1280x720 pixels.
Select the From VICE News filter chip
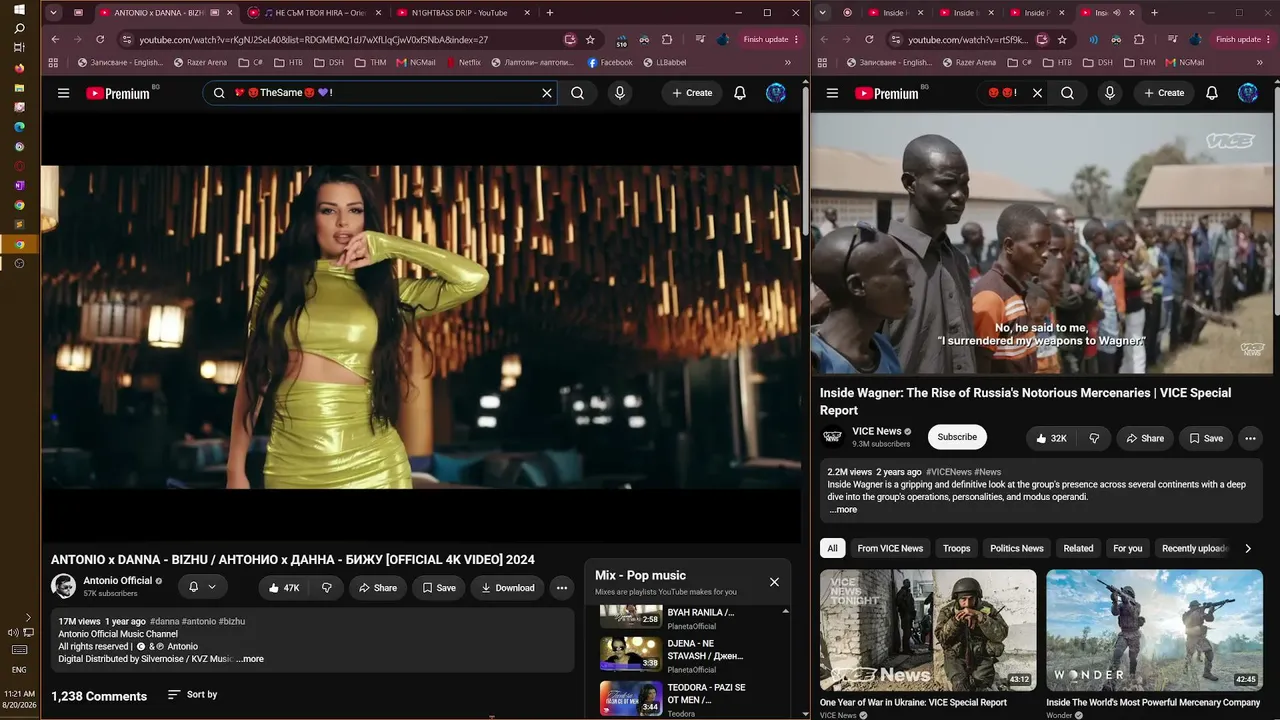pos(890,548)
